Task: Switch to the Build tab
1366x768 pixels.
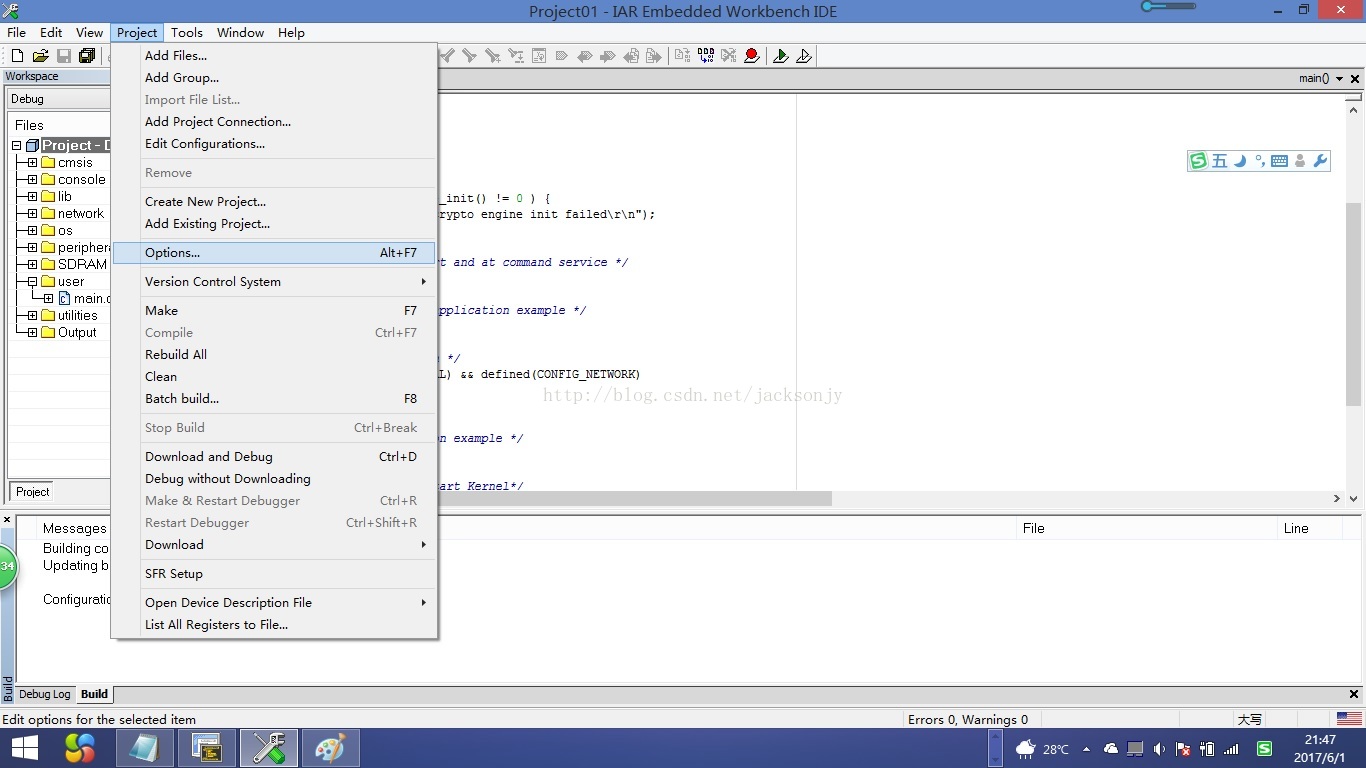Action: point(95,694)
